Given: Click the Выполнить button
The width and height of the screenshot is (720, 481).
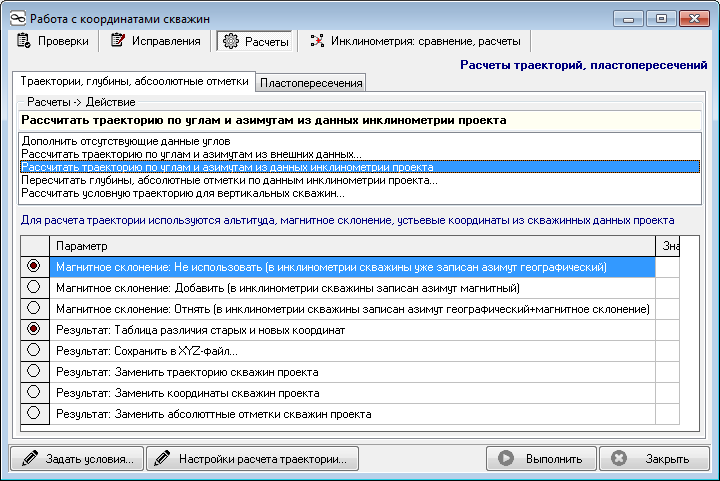Looking at the screenshot, I should tap(541, 459).
